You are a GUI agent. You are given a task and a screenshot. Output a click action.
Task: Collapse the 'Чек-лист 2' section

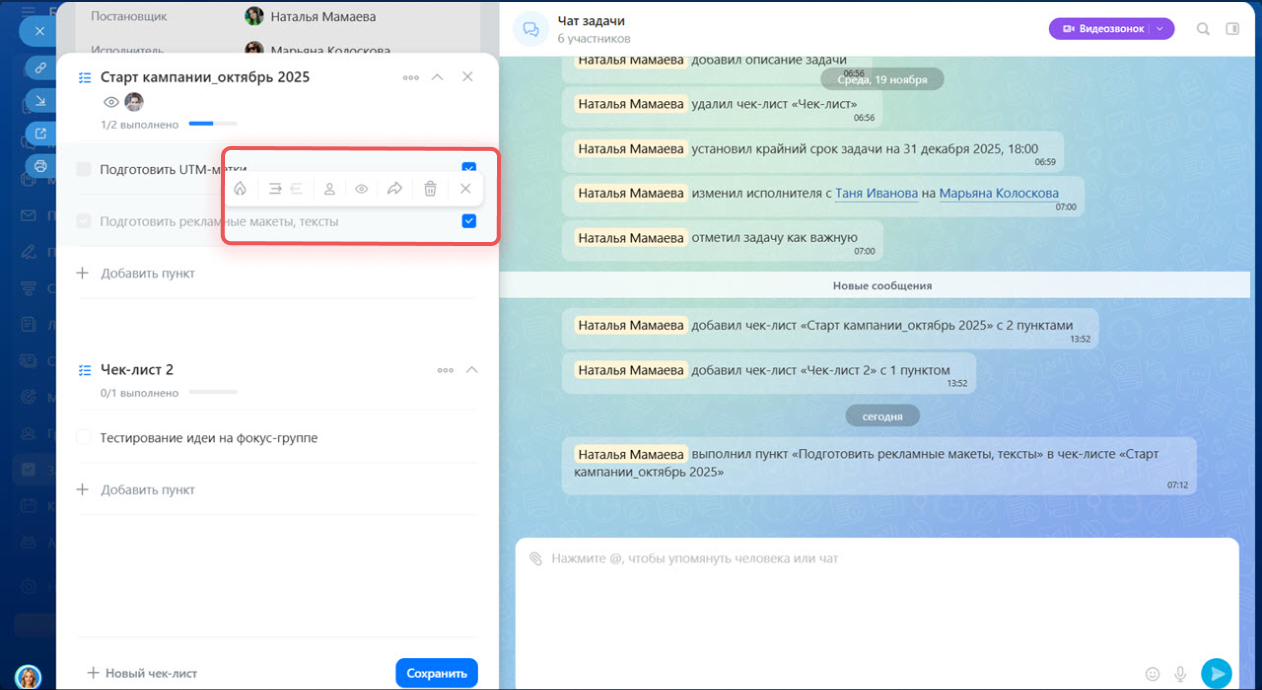[x=472, y=370]
